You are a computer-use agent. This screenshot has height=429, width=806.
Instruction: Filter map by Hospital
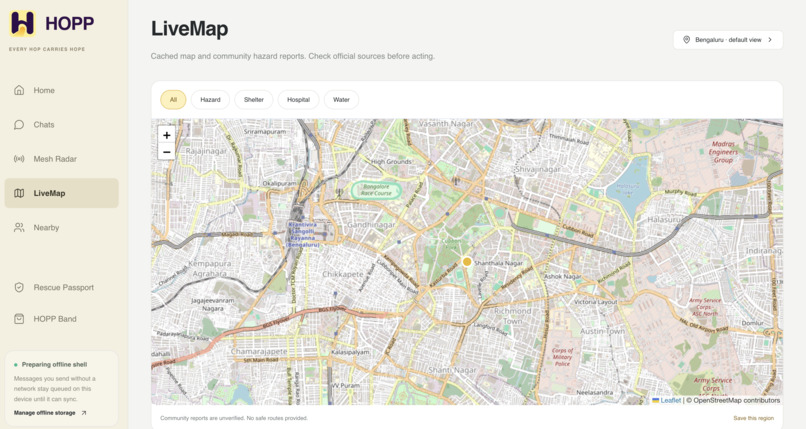coord(299,100)
